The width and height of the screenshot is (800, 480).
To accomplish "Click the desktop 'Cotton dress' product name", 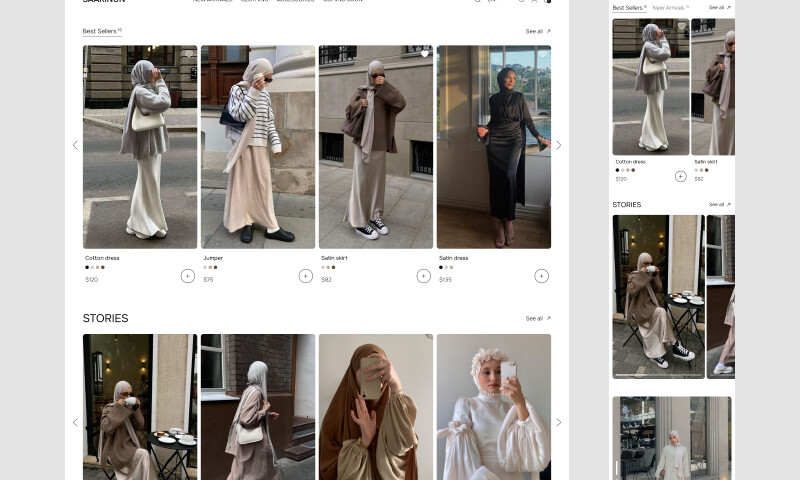I will tap(102, 258).
